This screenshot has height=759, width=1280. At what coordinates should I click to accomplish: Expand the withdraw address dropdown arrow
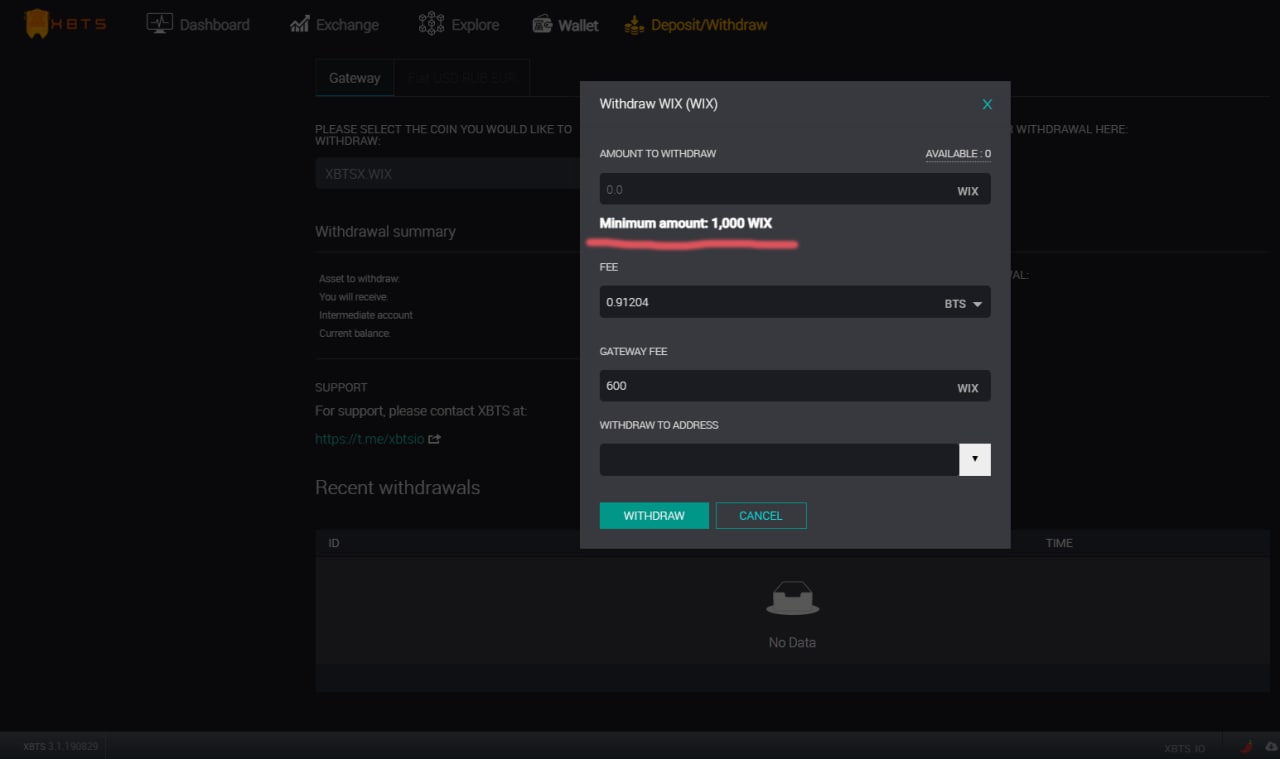[975, 460]
